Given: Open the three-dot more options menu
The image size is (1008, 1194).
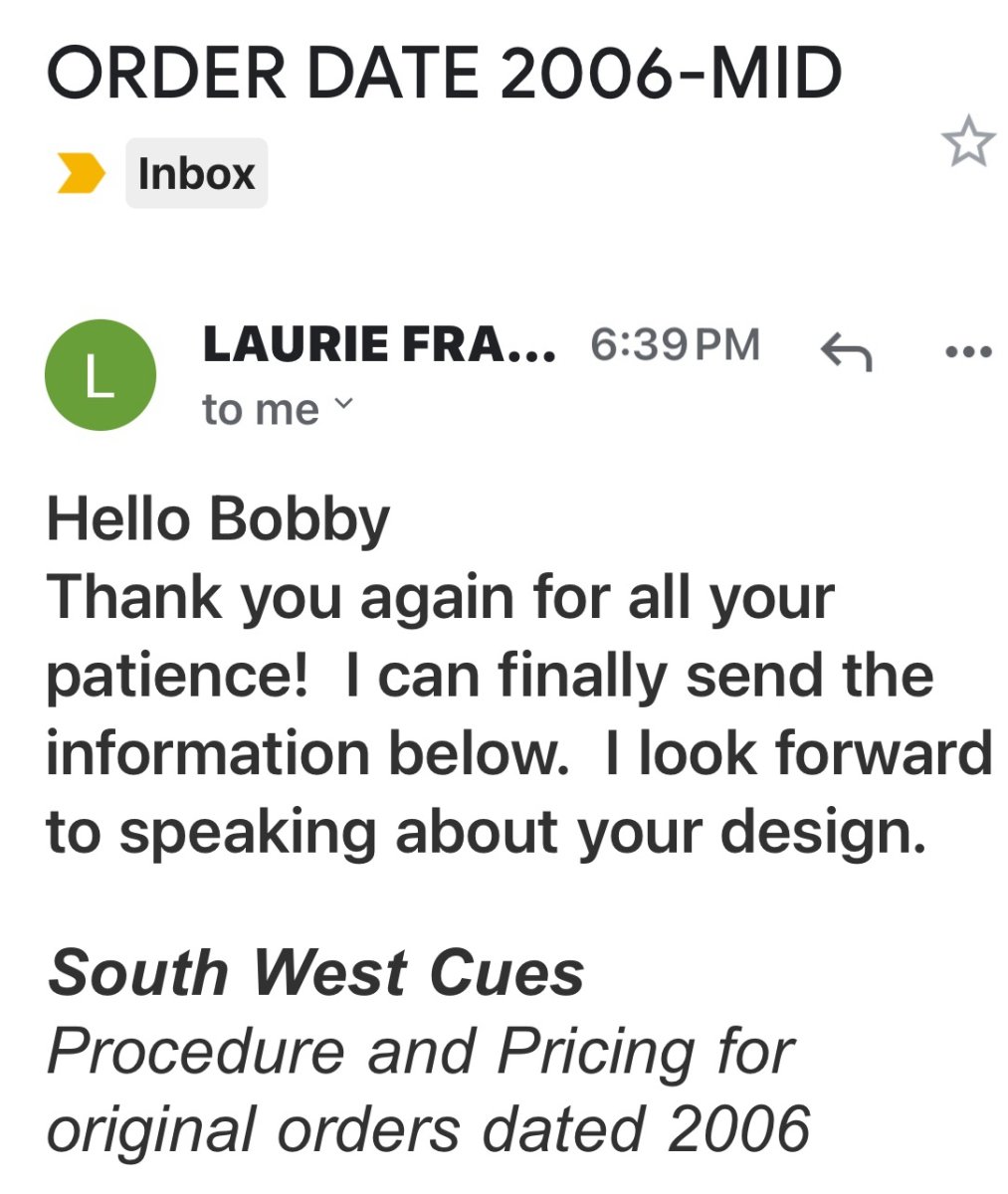Looking at the screenshot, I should pos(967,350).
